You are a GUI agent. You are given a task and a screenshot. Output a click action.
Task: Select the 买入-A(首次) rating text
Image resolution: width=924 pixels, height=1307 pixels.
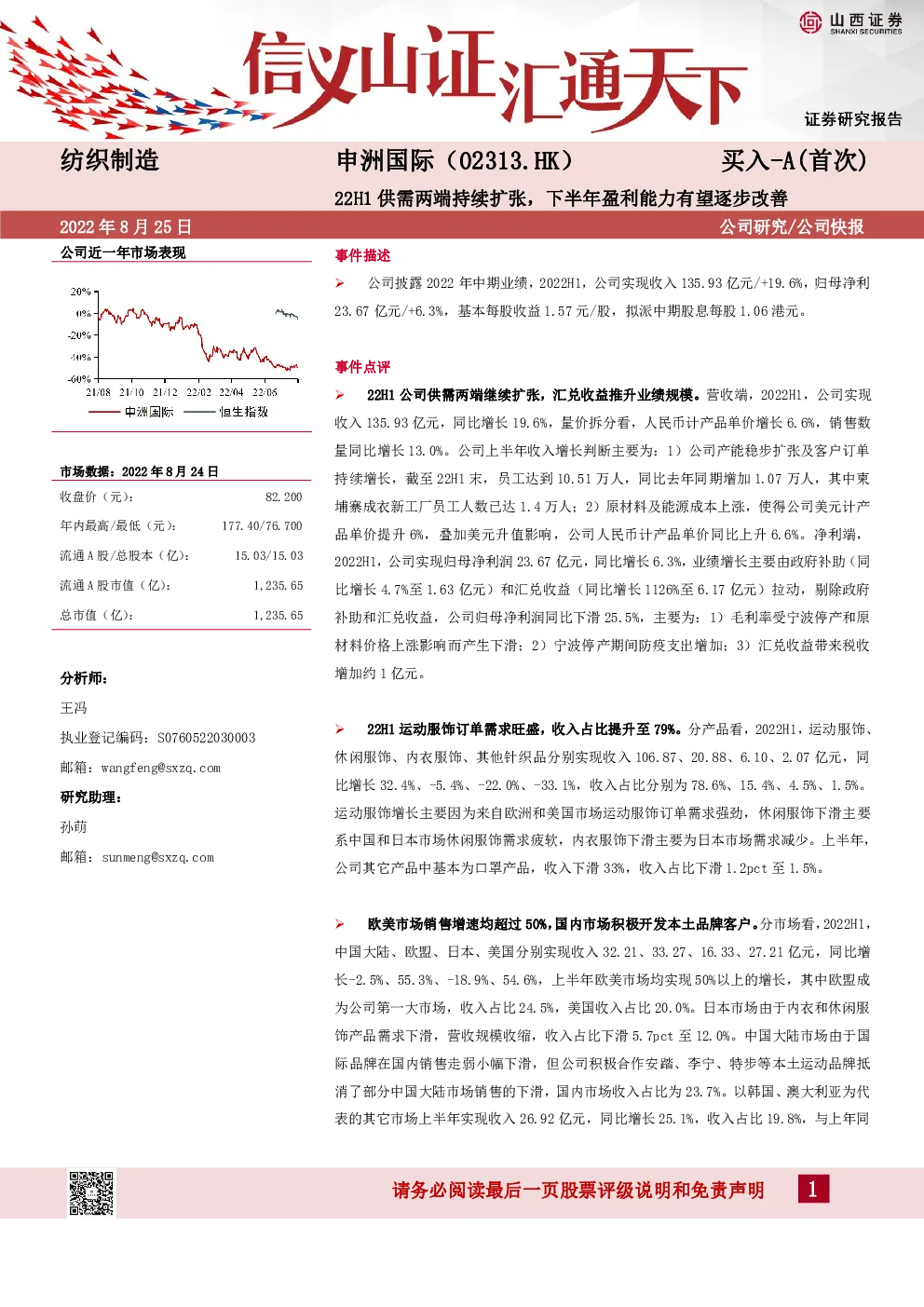coord(794,161)
